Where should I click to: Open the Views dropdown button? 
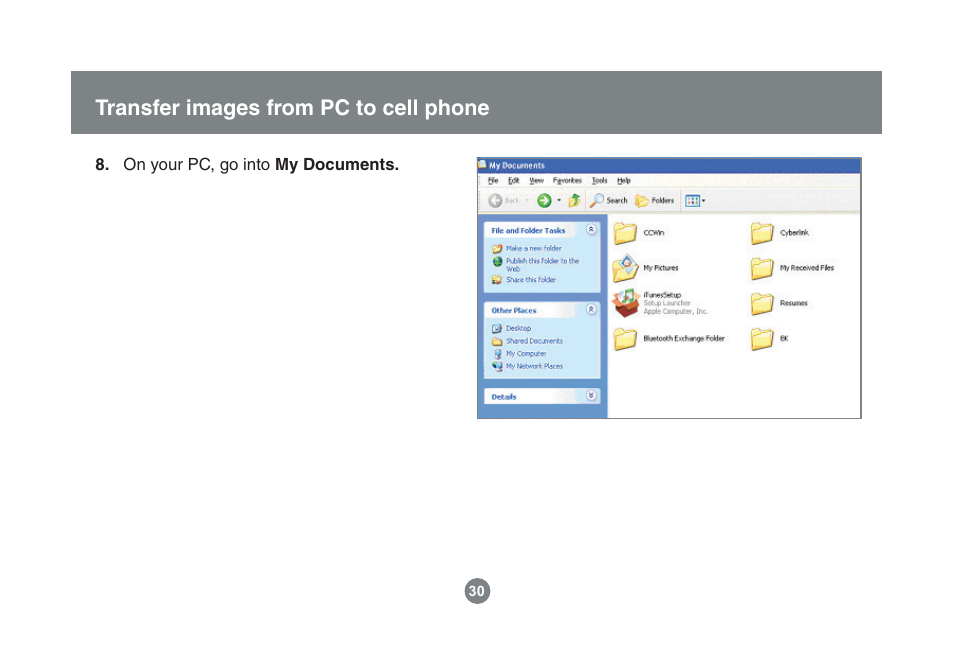tap(695, 200)
